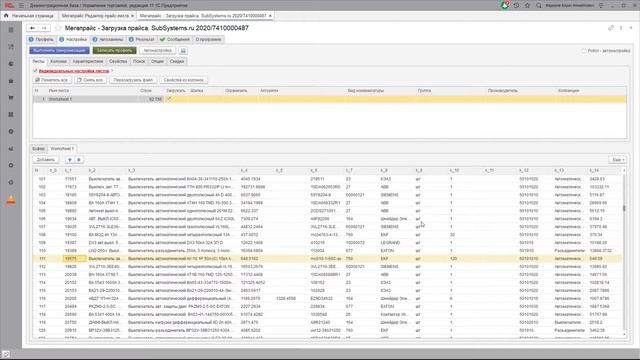The height and width of the screenshot is (360, 640).
Task: Select the Буфер tab
Action: (38, 149)
